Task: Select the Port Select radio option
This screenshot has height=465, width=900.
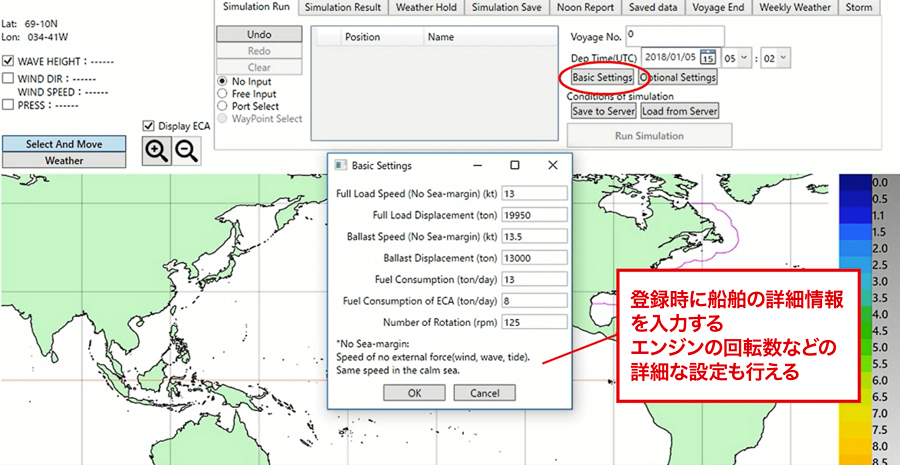Action: point(222,106)
